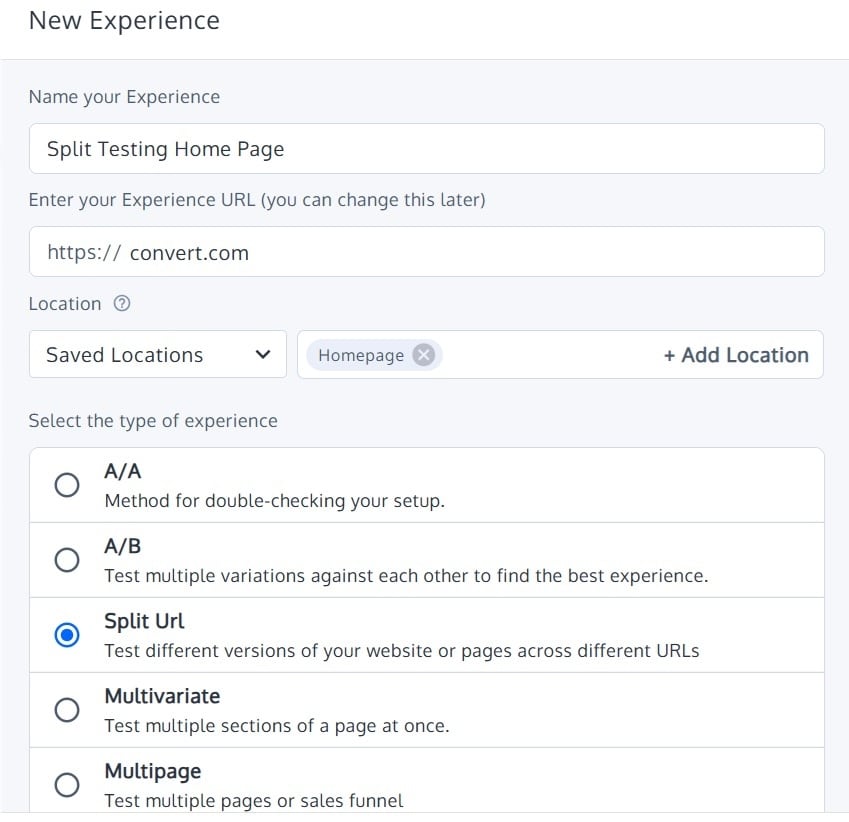Viewport: 849px width, 822px height.
Task: Click the Homepage tag label
Action: [361, 355]
